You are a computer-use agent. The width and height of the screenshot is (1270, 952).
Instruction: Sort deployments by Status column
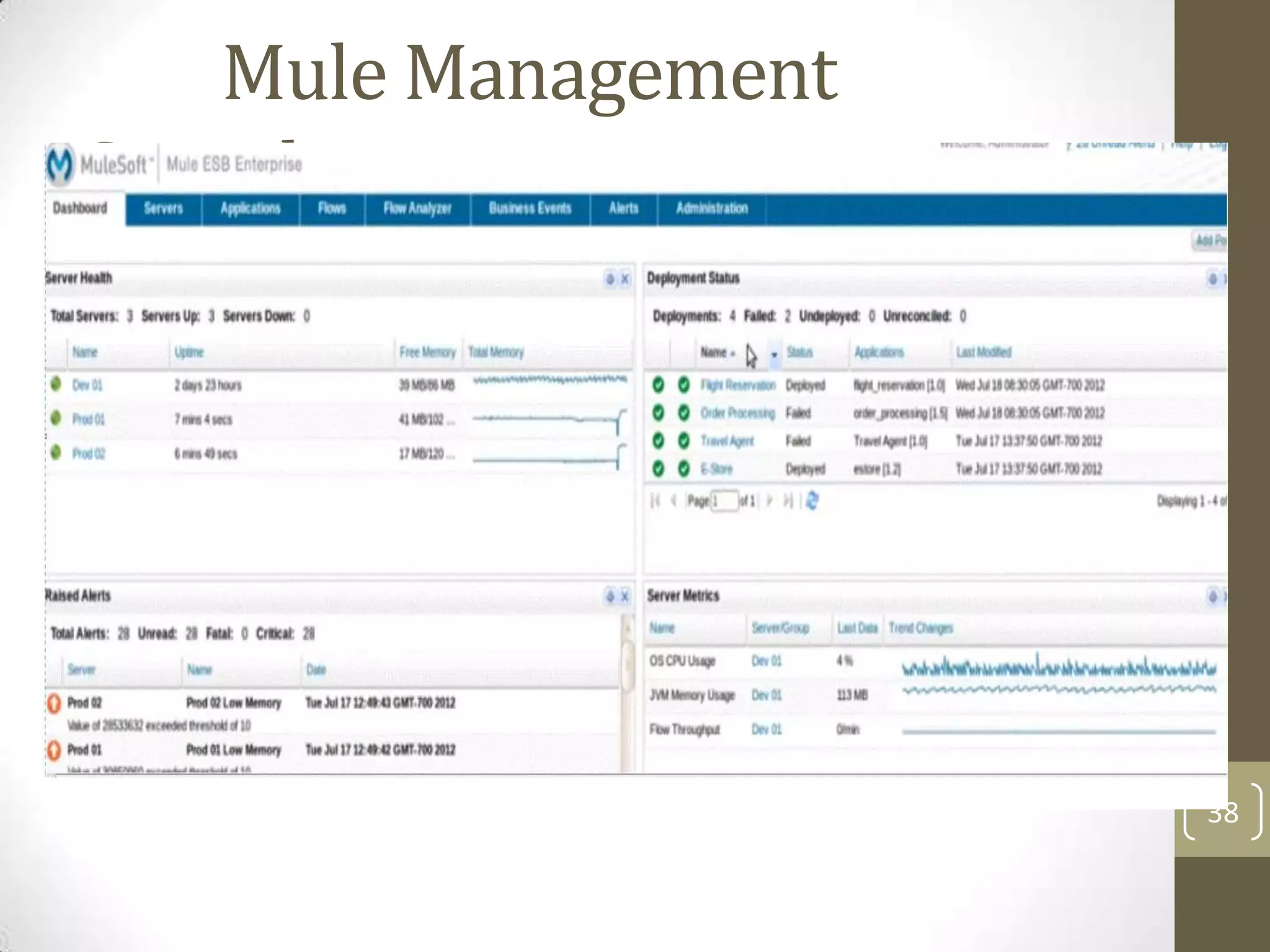click(x=800, y=353)
